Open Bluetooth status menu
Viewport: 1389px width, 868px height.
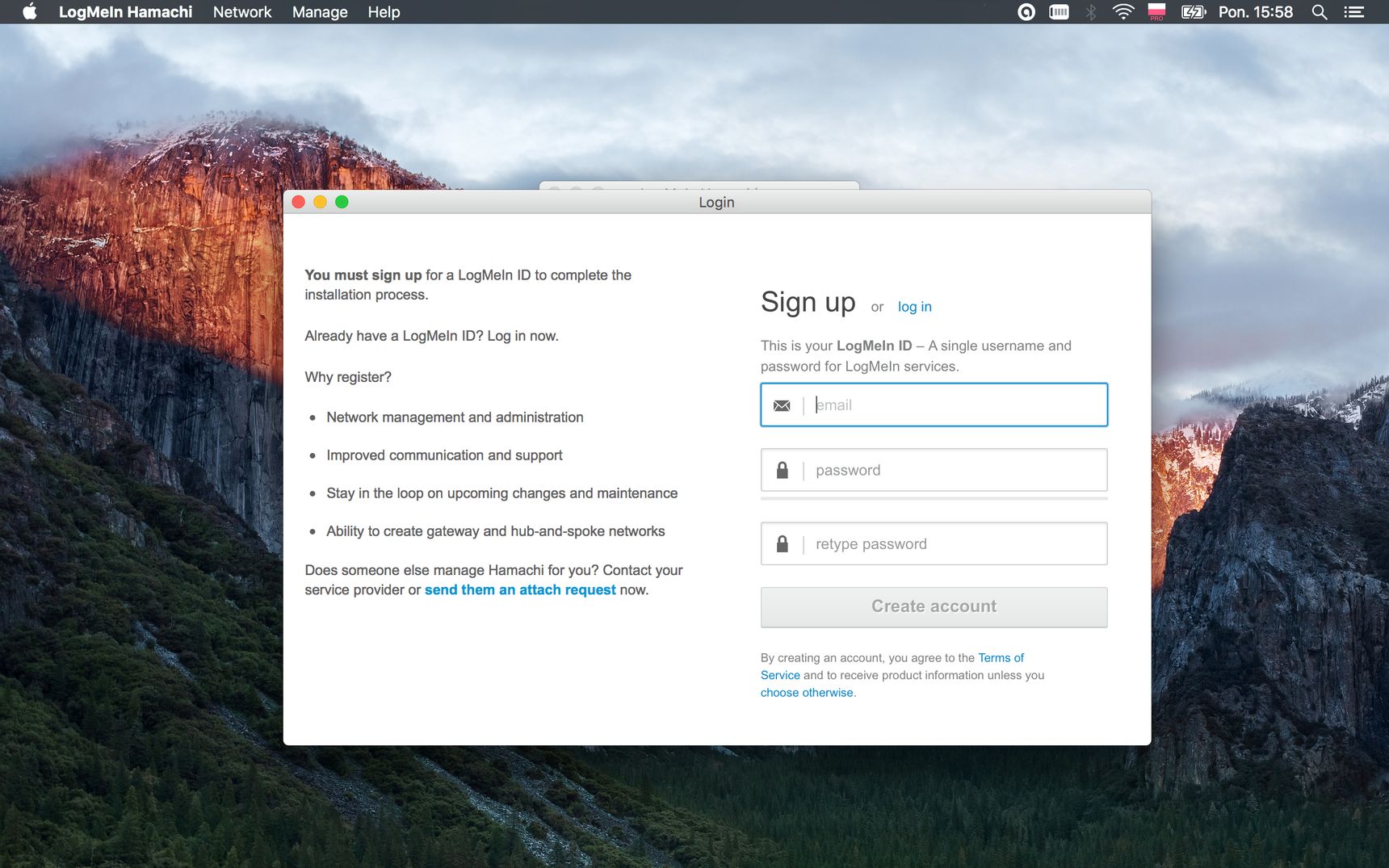pos(1091,12)
